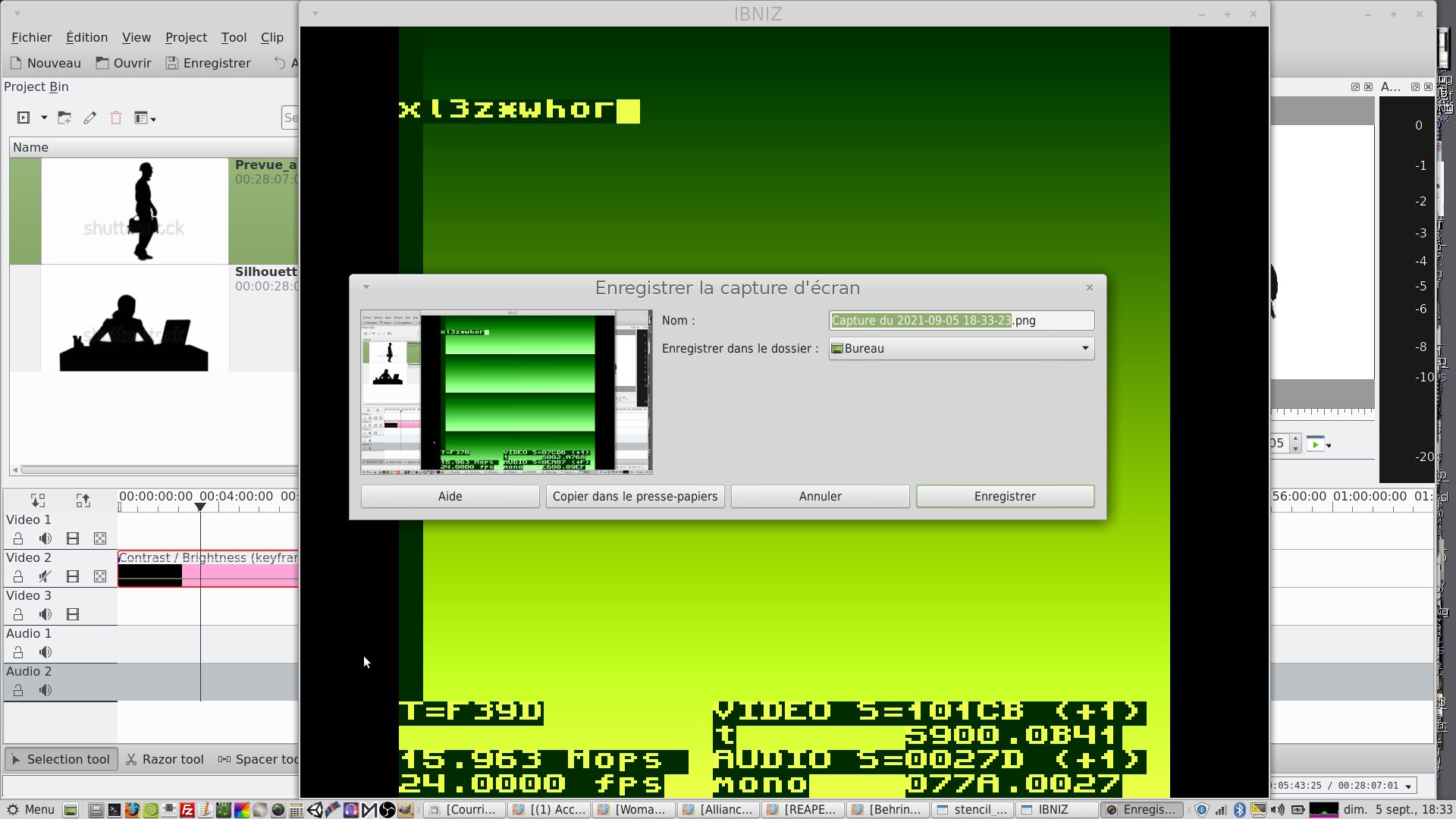The width and height of the screenshot is (1456, 819).
Task: Hide video on Video 3 track filmstrip icon
Action: 73,614
